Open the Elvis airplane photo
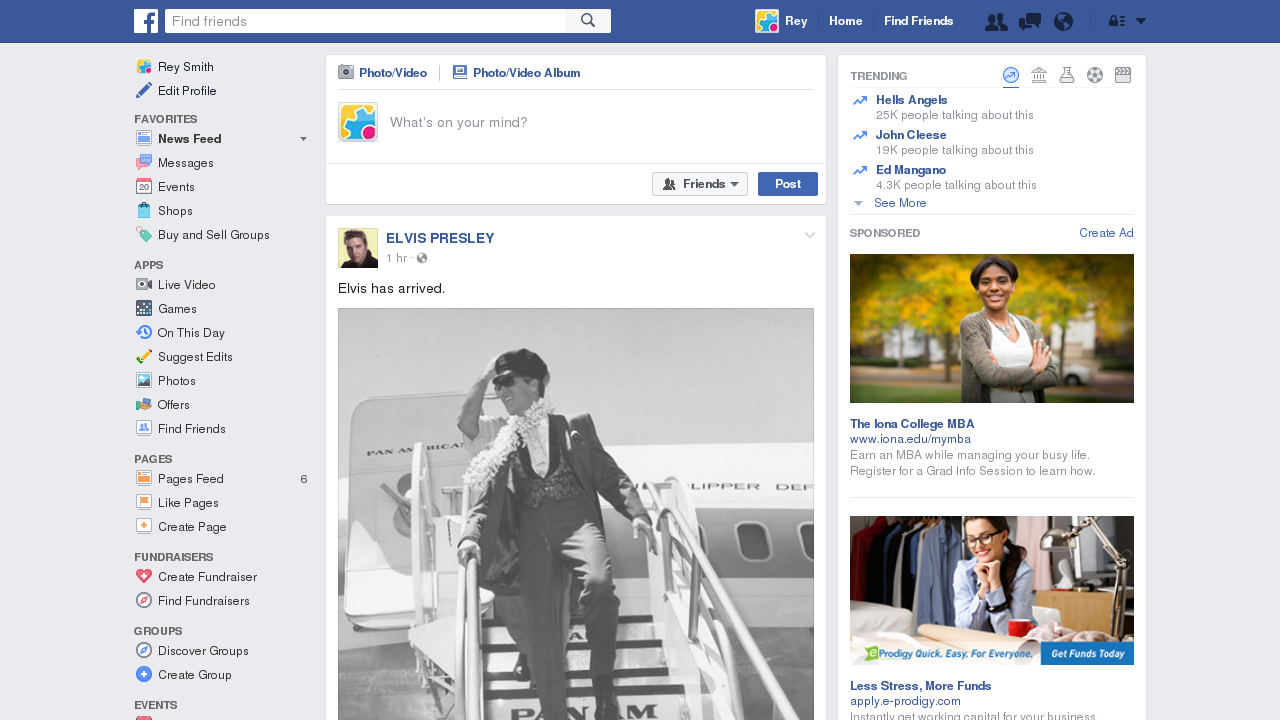This screenshot has width=1280, height=720. click(576, 514)
